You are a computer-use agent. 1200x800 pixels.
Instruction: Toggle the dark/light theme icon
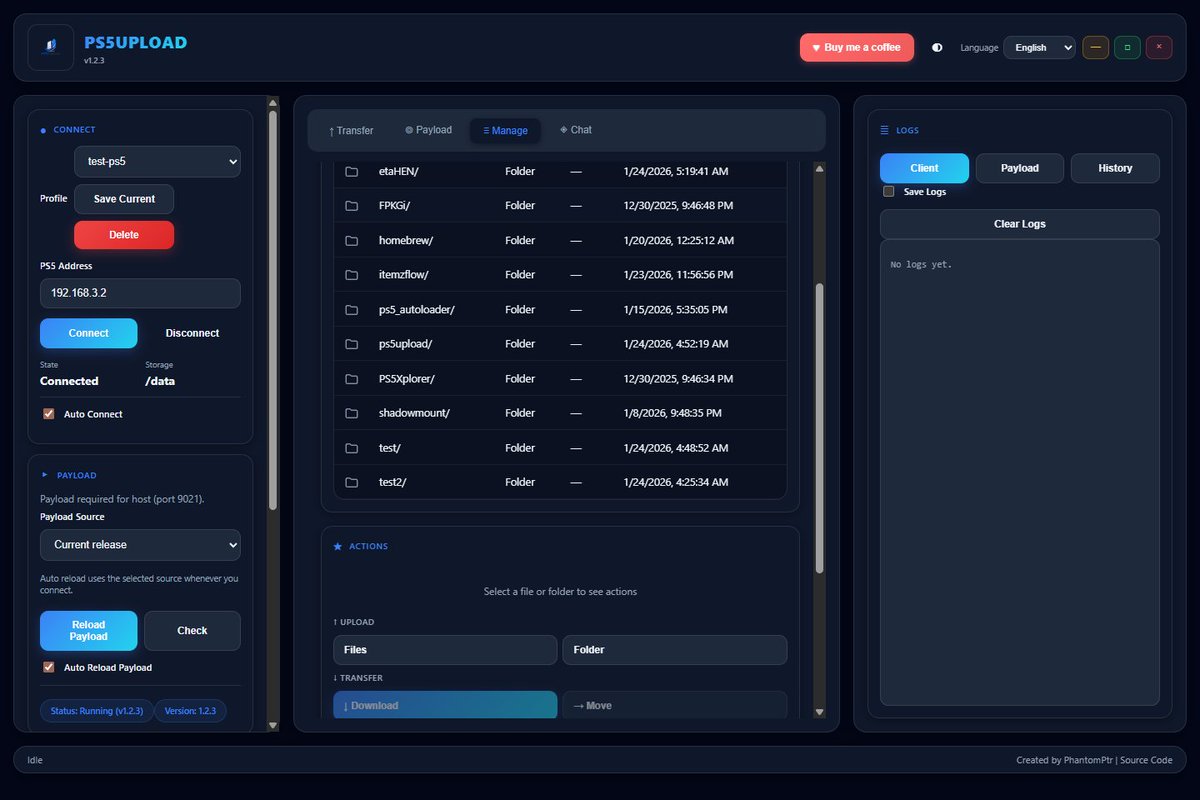click(x=937, y=47)
